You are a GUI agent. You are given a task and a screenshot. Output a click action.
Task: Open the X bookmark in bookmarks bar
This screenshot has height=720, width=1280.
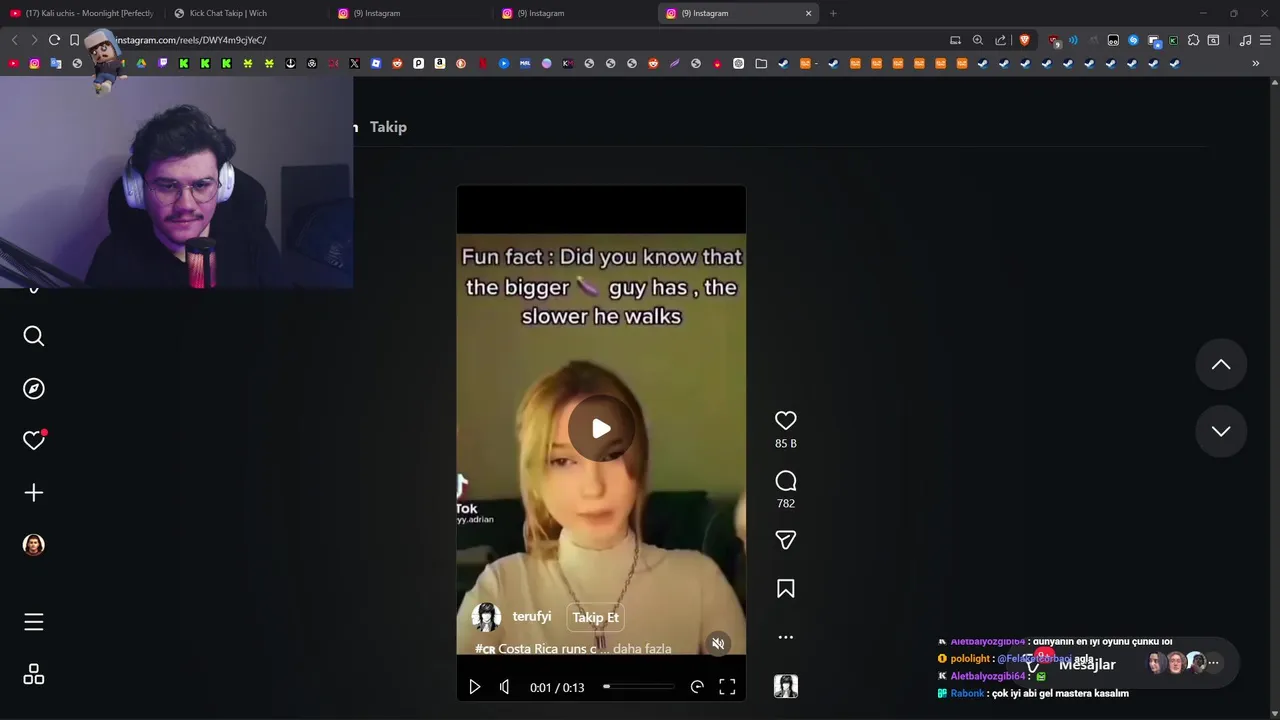tap(354, 63)
